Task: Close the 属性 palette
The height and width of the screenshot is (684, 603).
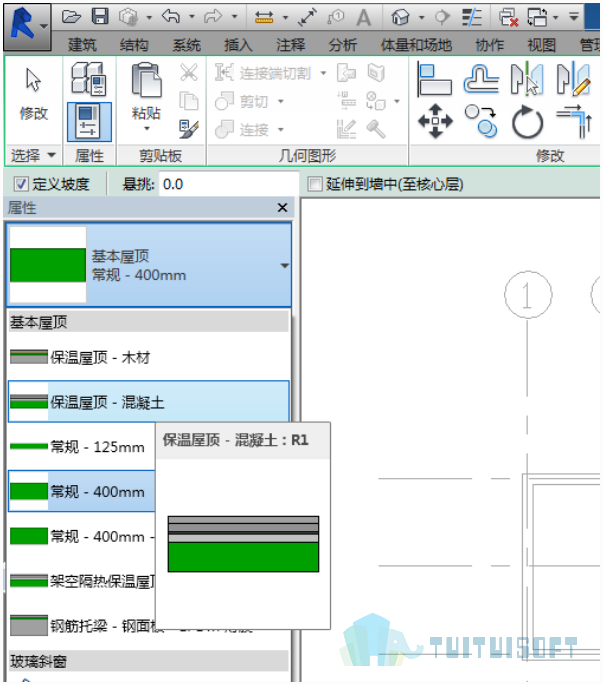Action: (x=282, y=208)
